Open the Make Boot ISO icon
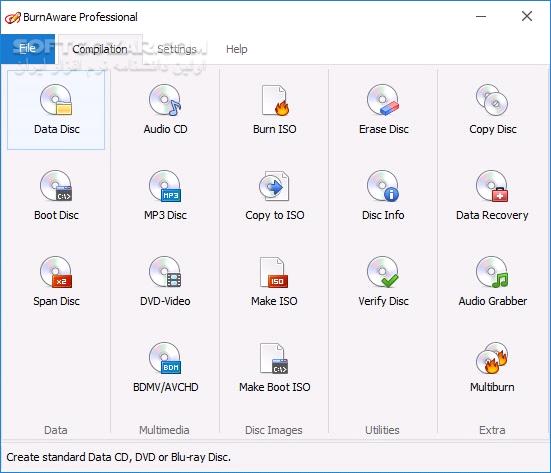Image resolution: width=551 pixels, height=473 pixels. tap(274, 359)
